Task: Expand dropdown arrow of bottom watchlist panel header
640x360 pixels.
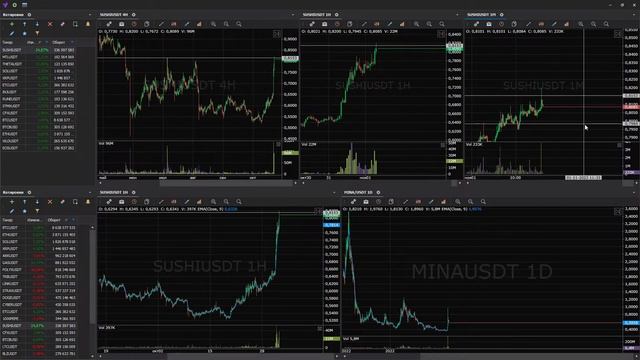Action: (90, 192)
